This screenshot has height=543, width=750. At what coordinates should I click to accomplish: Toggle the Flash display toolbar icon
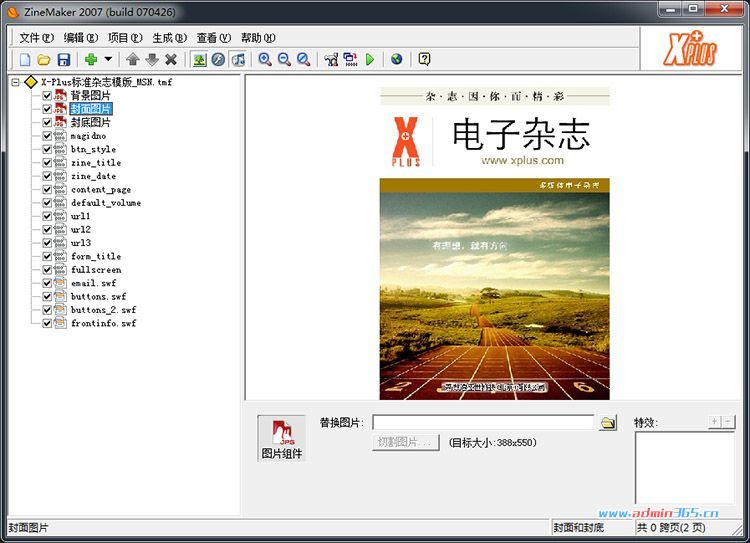218,59
